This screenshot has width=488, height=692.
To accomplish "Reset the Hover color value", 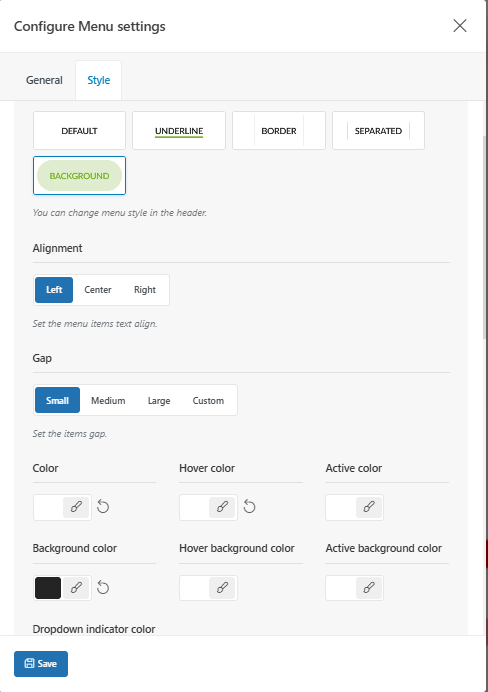I will tap(250, 507).
